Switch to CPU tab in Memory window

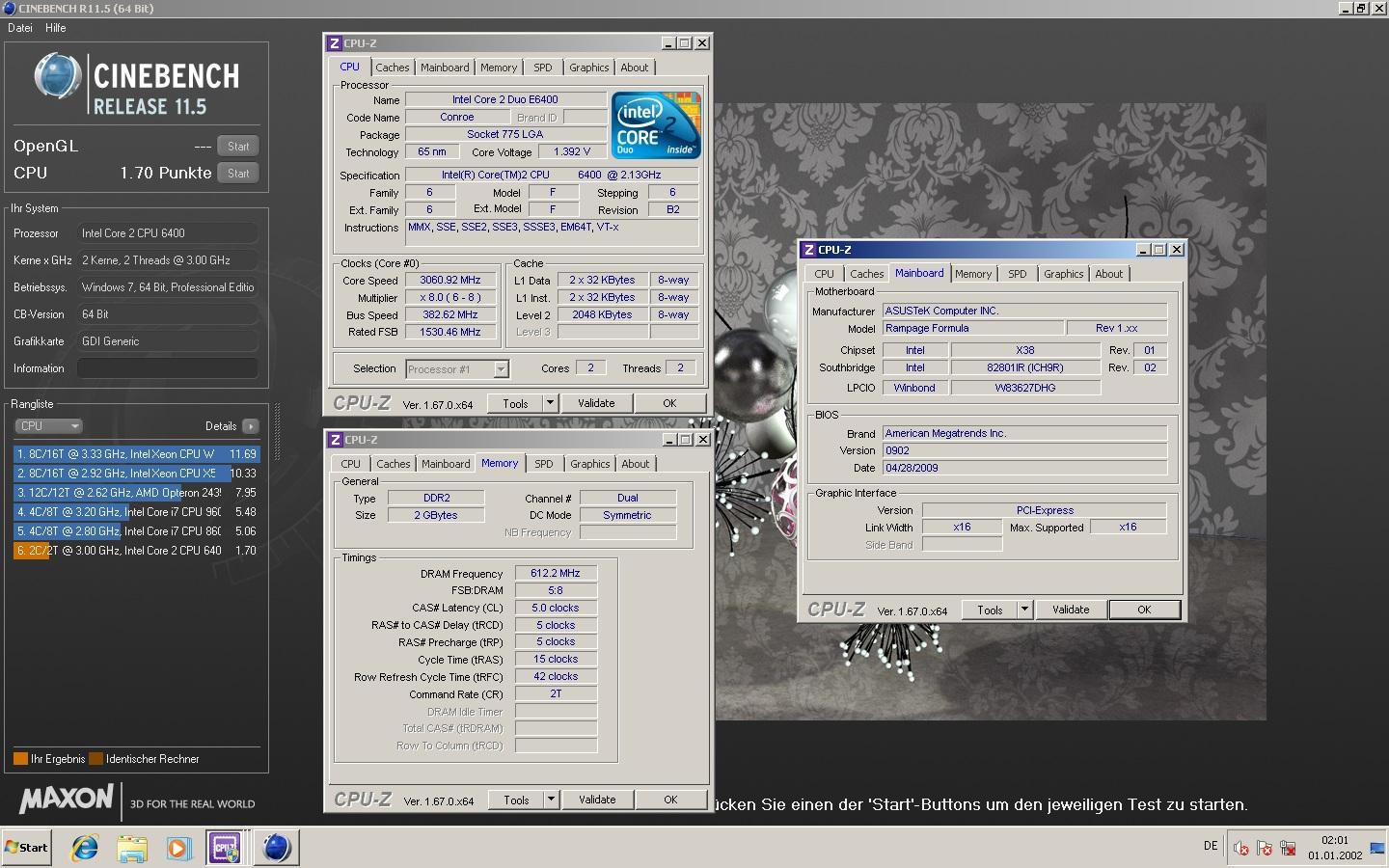click(x=350, y=464)
